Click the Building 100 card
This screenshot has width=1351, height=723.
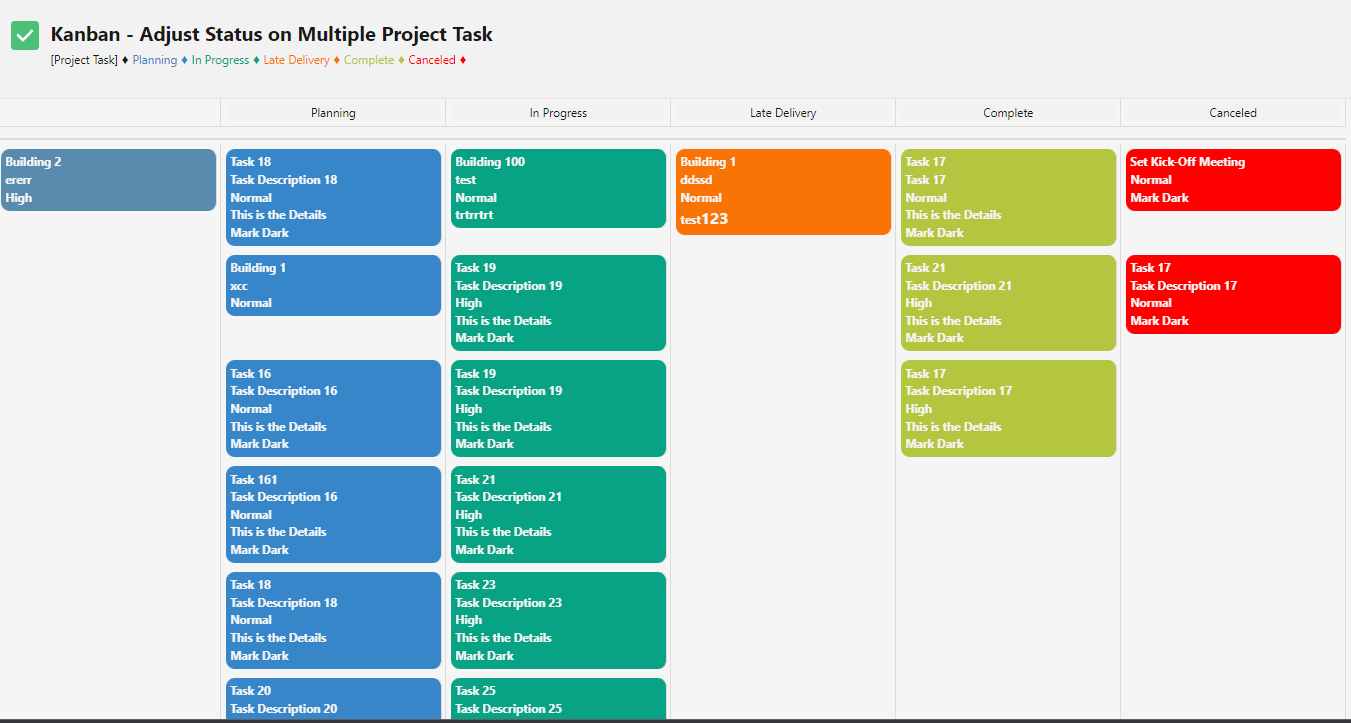[558, 188]
